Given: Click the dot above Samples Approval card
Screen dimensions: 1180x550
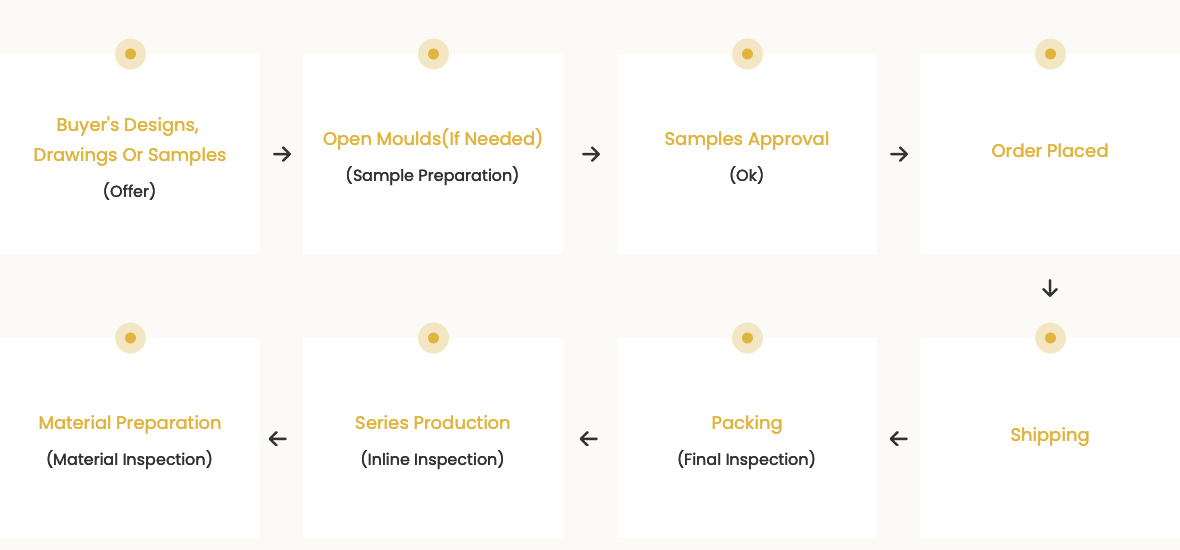Looking at the screenshot, I should click(x=747, y=54).
